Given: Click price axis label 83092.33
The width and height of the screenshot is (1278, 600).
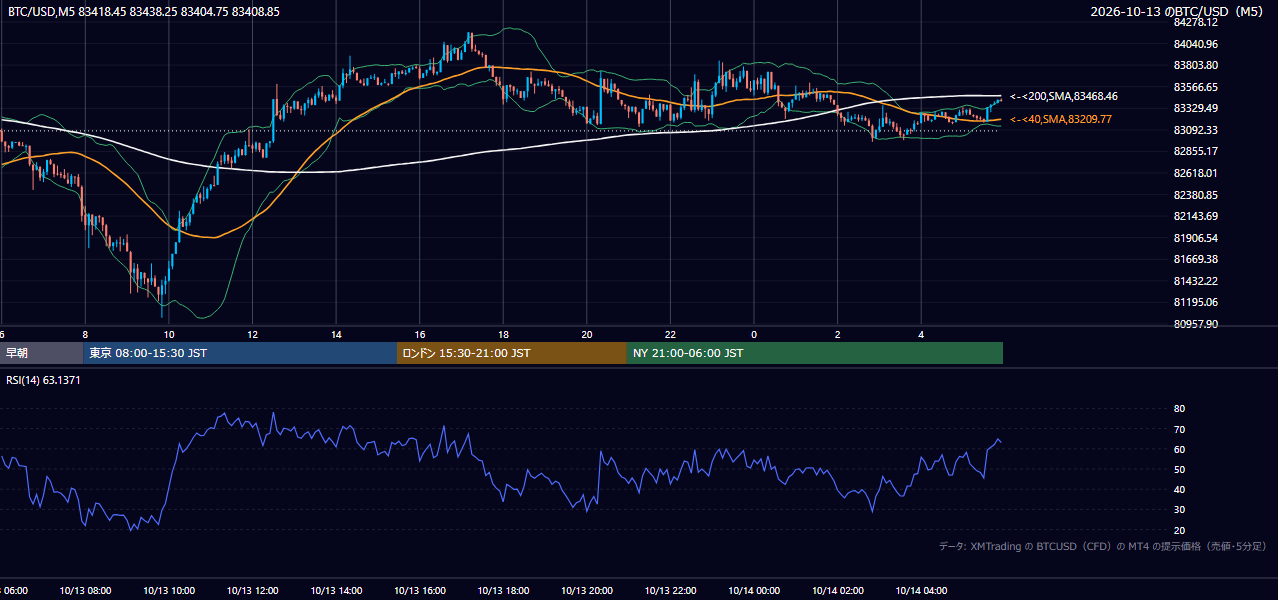Looking at the screenshot, I should [1196, 130].
